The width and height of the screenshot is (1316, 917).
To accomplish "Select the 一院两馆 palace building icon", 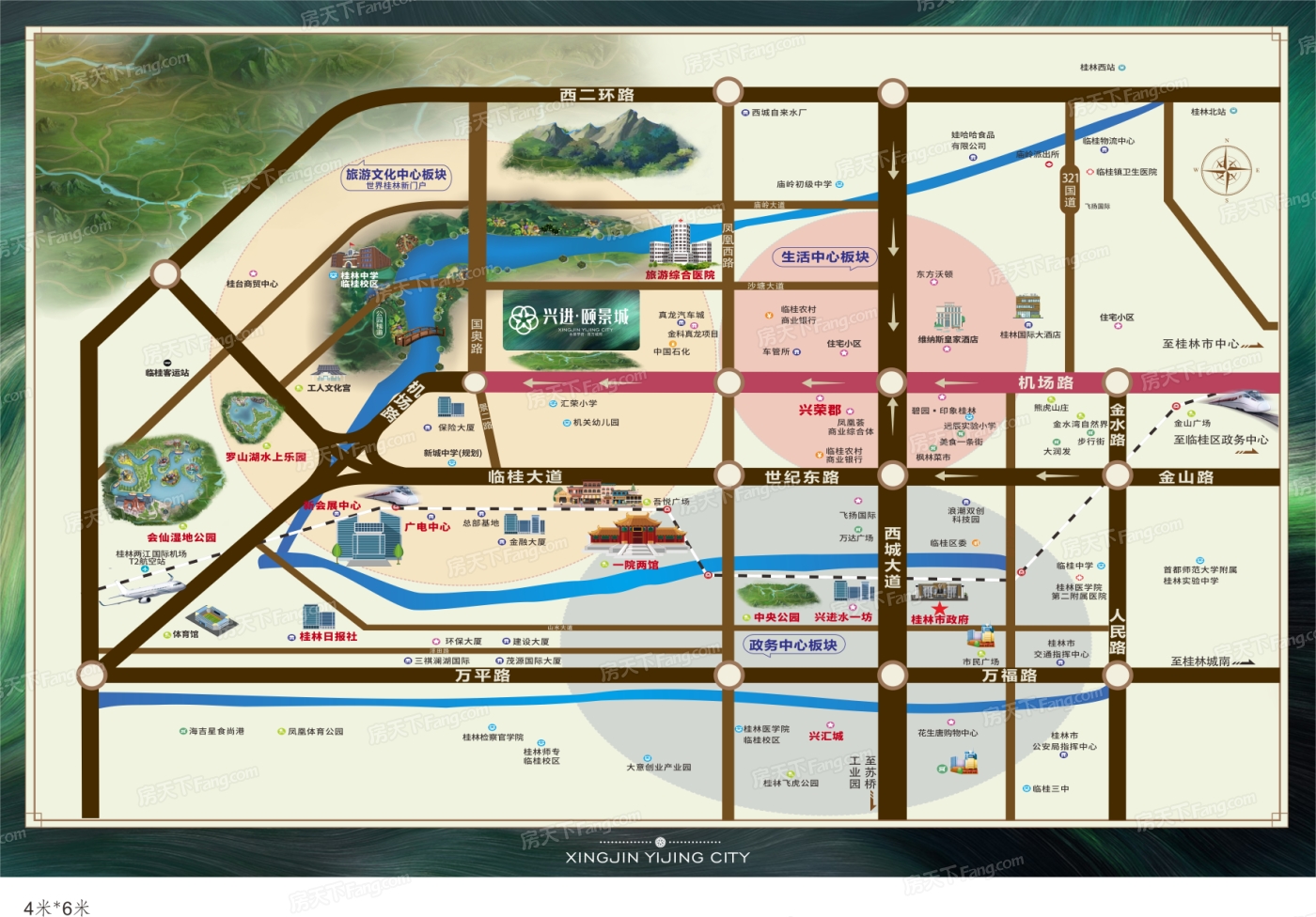I will [636, 533].
